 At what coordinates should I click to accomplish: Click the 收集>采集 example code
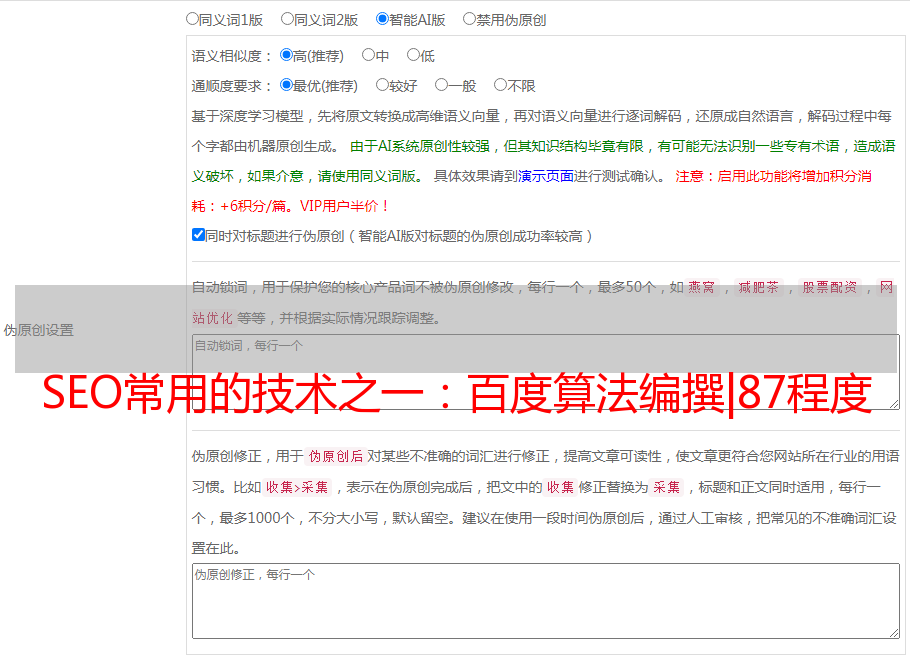(297, 487)
